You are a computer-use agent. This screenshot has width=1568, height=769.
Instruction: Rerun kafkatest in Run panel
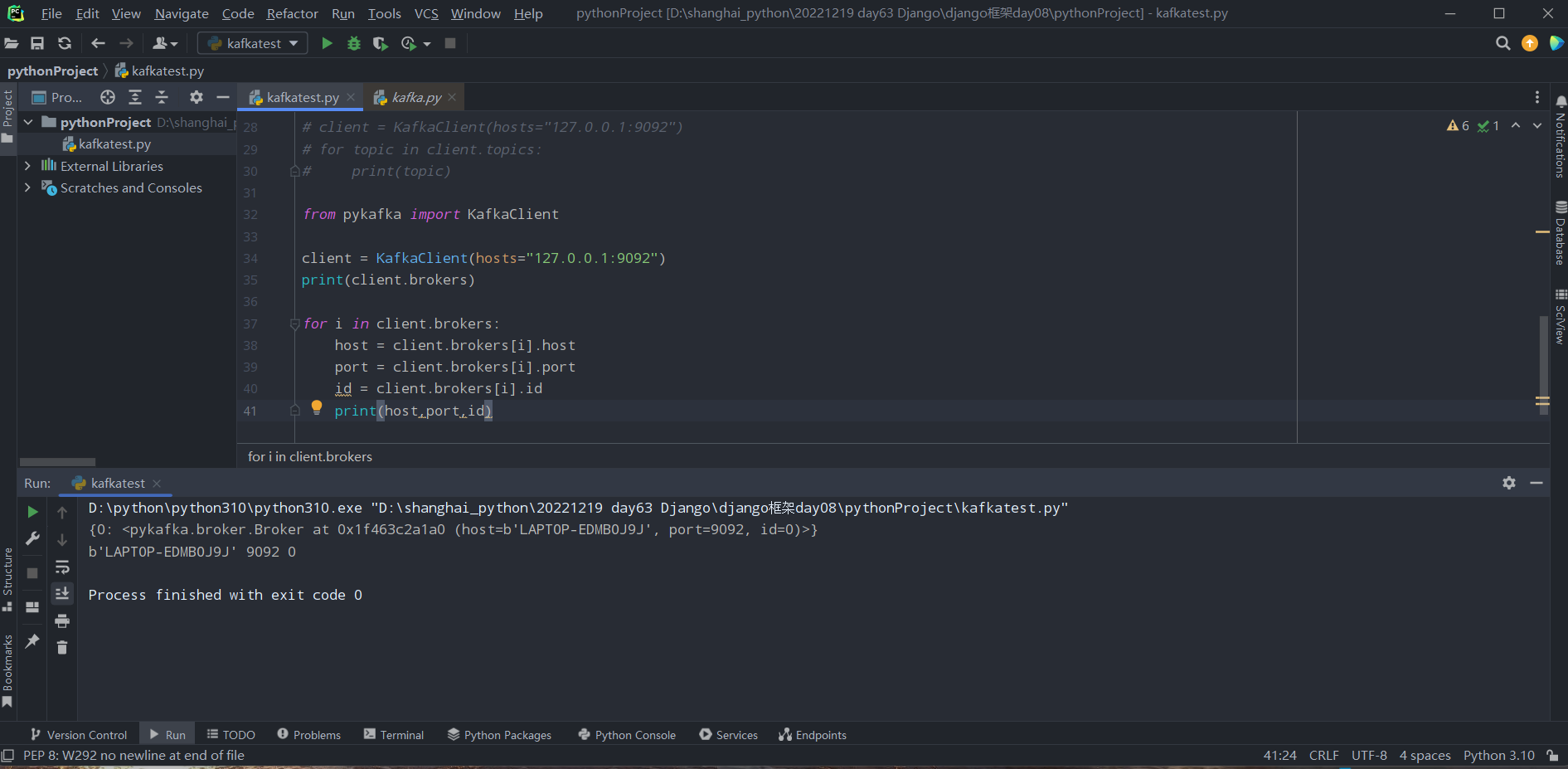click(x=32, y=512)
